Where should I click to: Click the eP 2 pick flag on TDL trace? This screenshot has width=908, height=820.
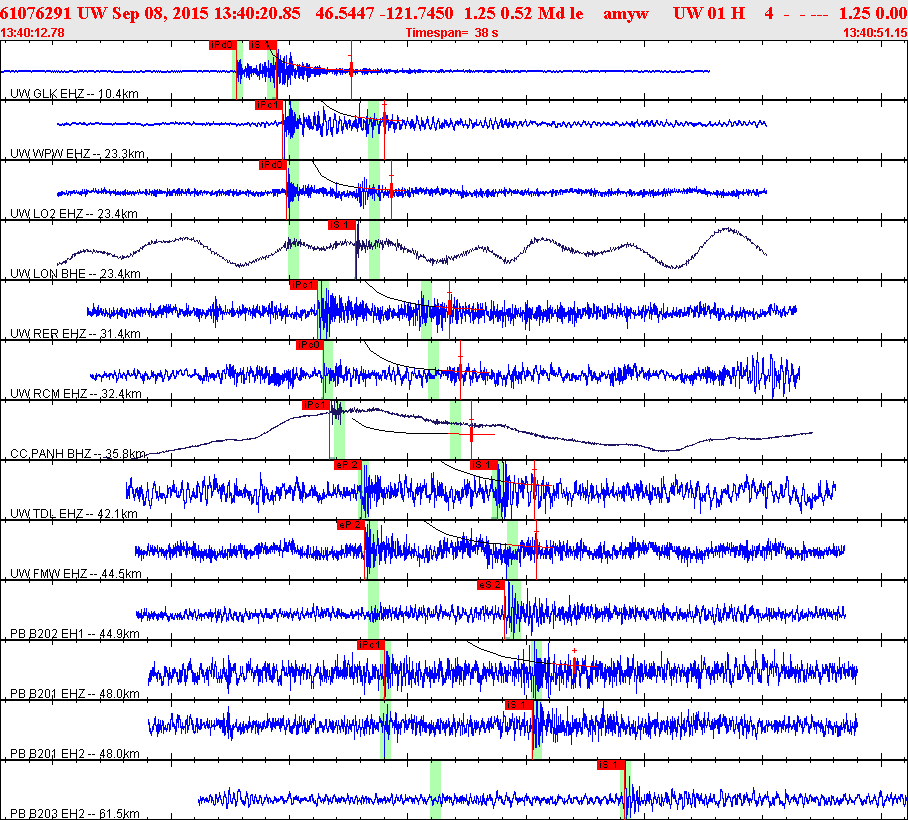[x=347, y=465]
